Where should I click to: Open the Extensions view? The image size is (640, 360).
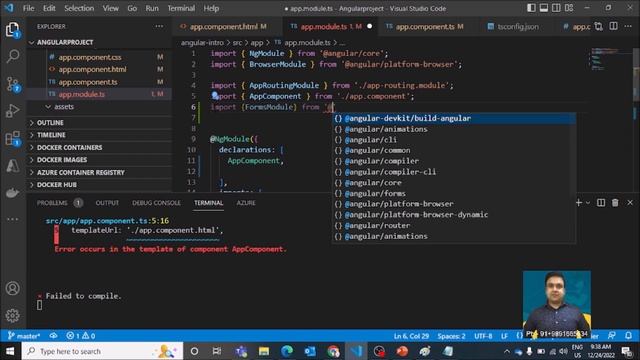click(x=13, y=138)
